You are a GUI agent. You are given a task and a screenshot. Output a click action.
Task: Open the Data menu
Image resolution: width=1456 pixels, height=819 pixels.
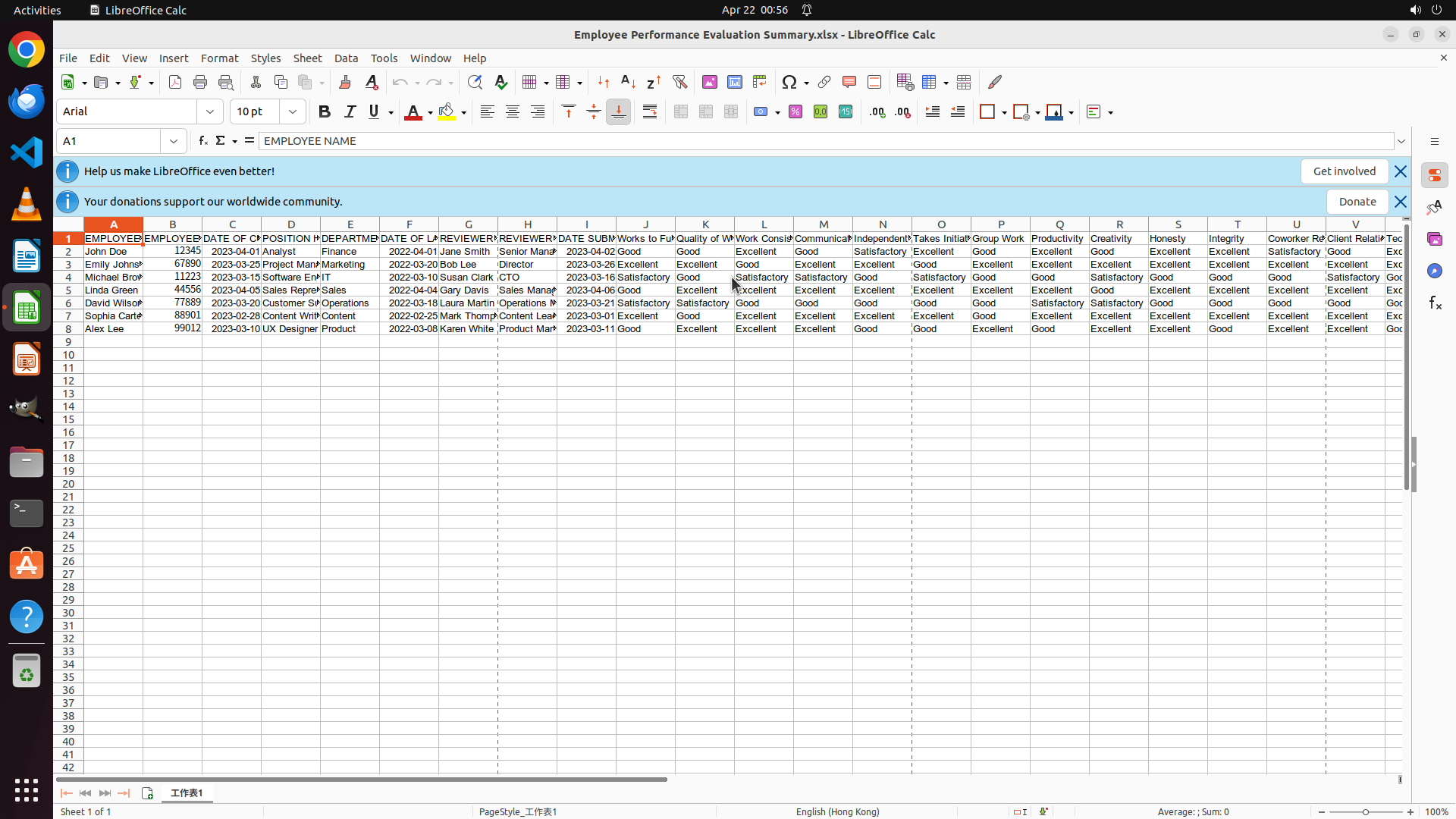pos(346,58)
